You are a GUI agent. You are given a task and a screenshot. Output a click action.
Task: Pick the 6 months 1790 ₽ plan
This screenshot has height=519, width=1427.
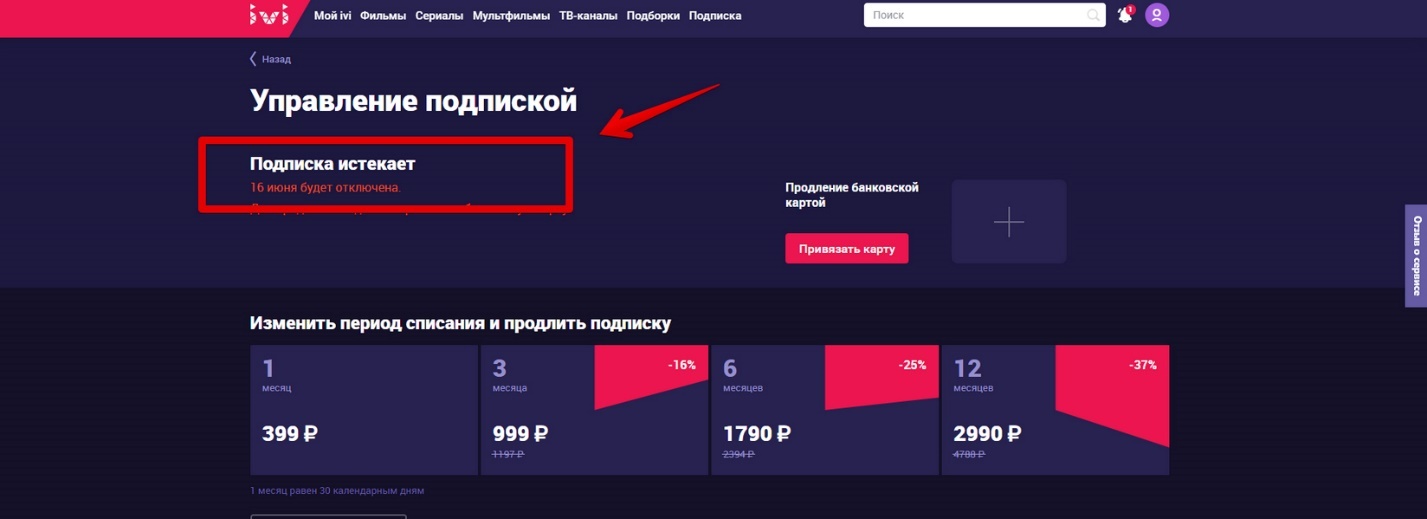(x=824, y=410)
